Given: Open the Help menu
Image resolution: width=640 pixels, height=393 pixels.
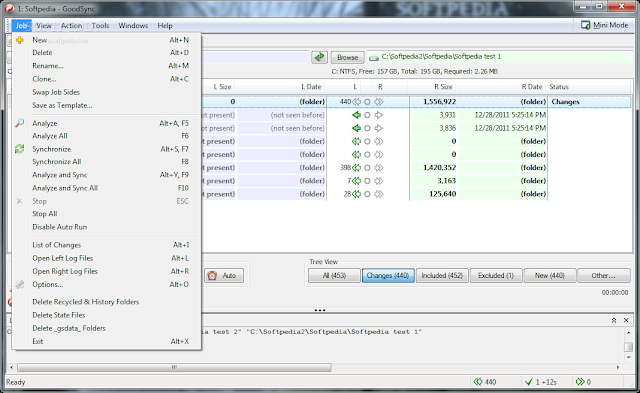Looking at the screenshot, I should pos(165,26).
